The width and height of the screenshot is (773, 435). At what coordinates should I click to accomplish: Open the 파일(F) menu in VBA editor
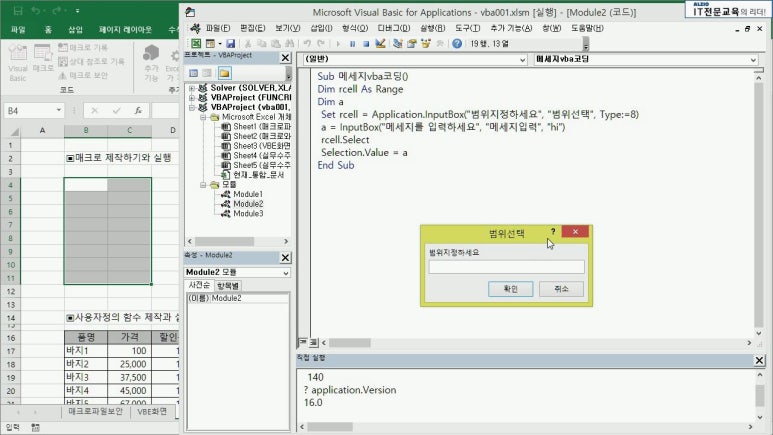218,28
